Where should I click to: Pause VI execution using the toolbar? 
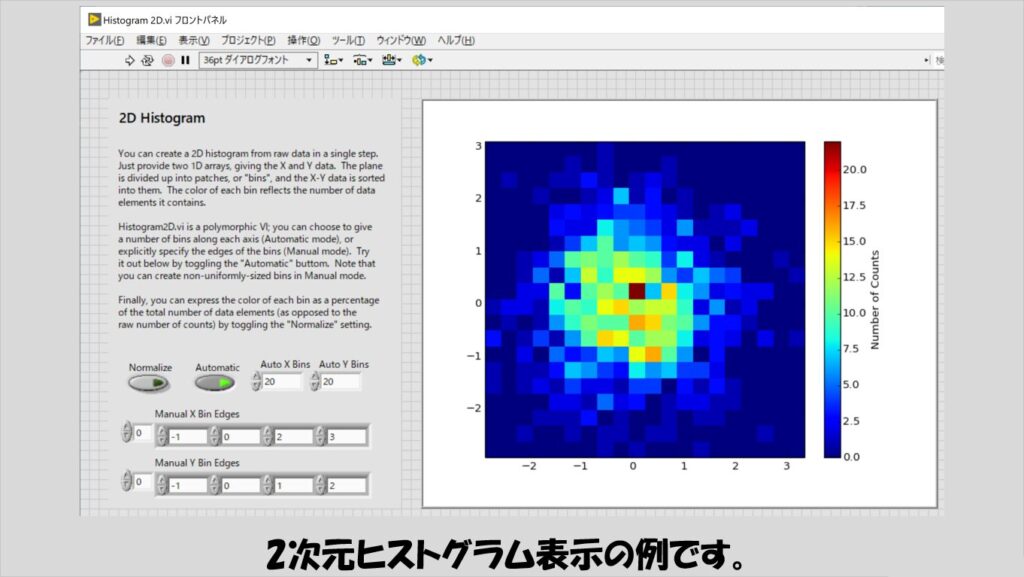[x=185, y=60]
